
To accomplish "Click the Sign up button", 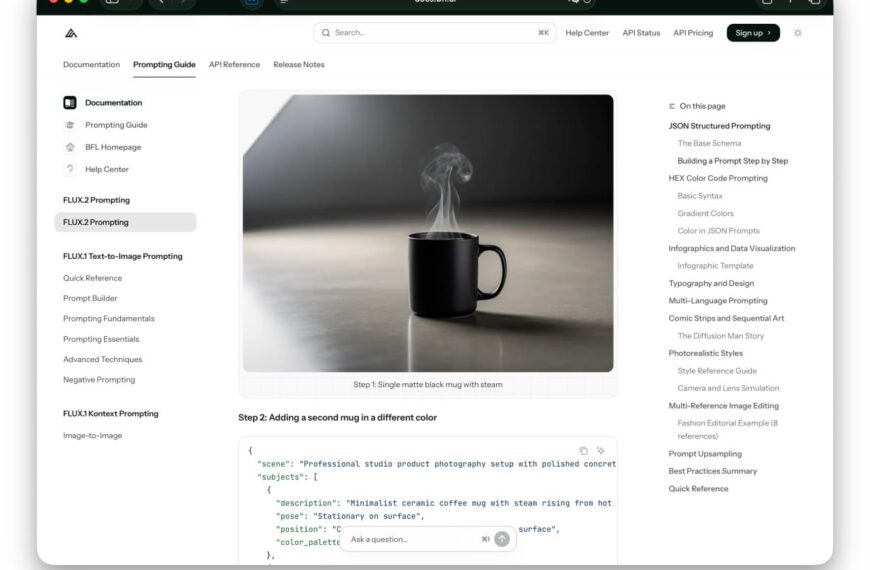I will pyautogui.click(x=753, y=33).
